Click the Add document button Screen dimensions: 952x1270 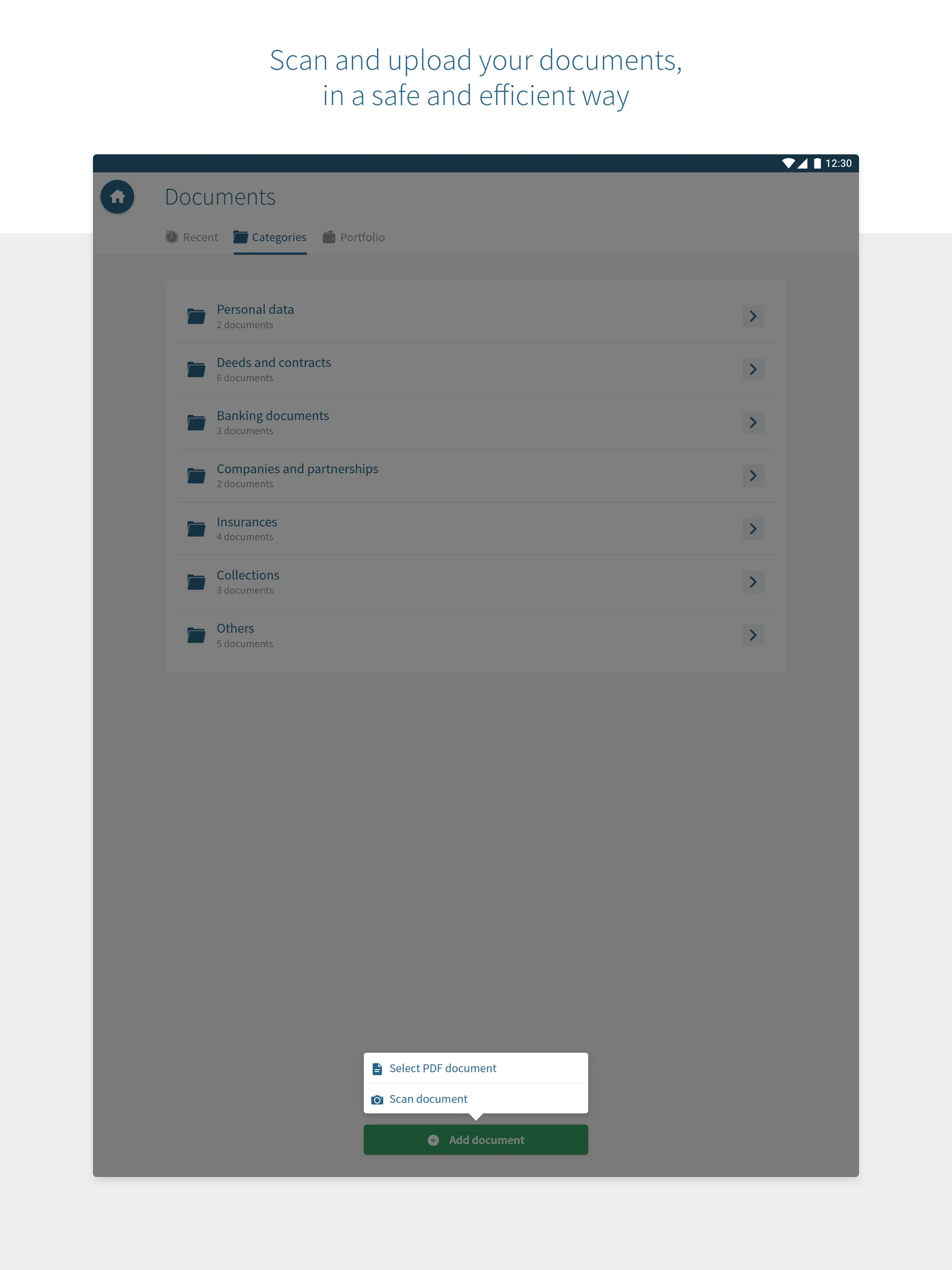[x=476, y=1140]
